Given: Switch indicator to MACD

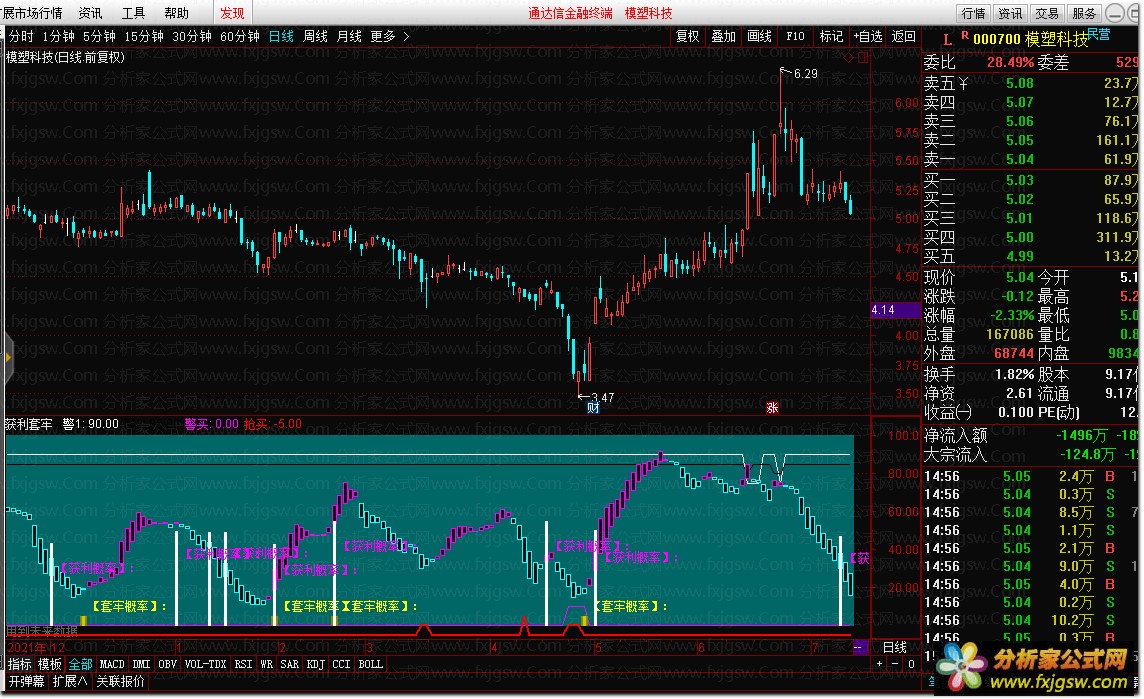Looking at the screenshot, I should pyautogui.click(x=112, y=664).
